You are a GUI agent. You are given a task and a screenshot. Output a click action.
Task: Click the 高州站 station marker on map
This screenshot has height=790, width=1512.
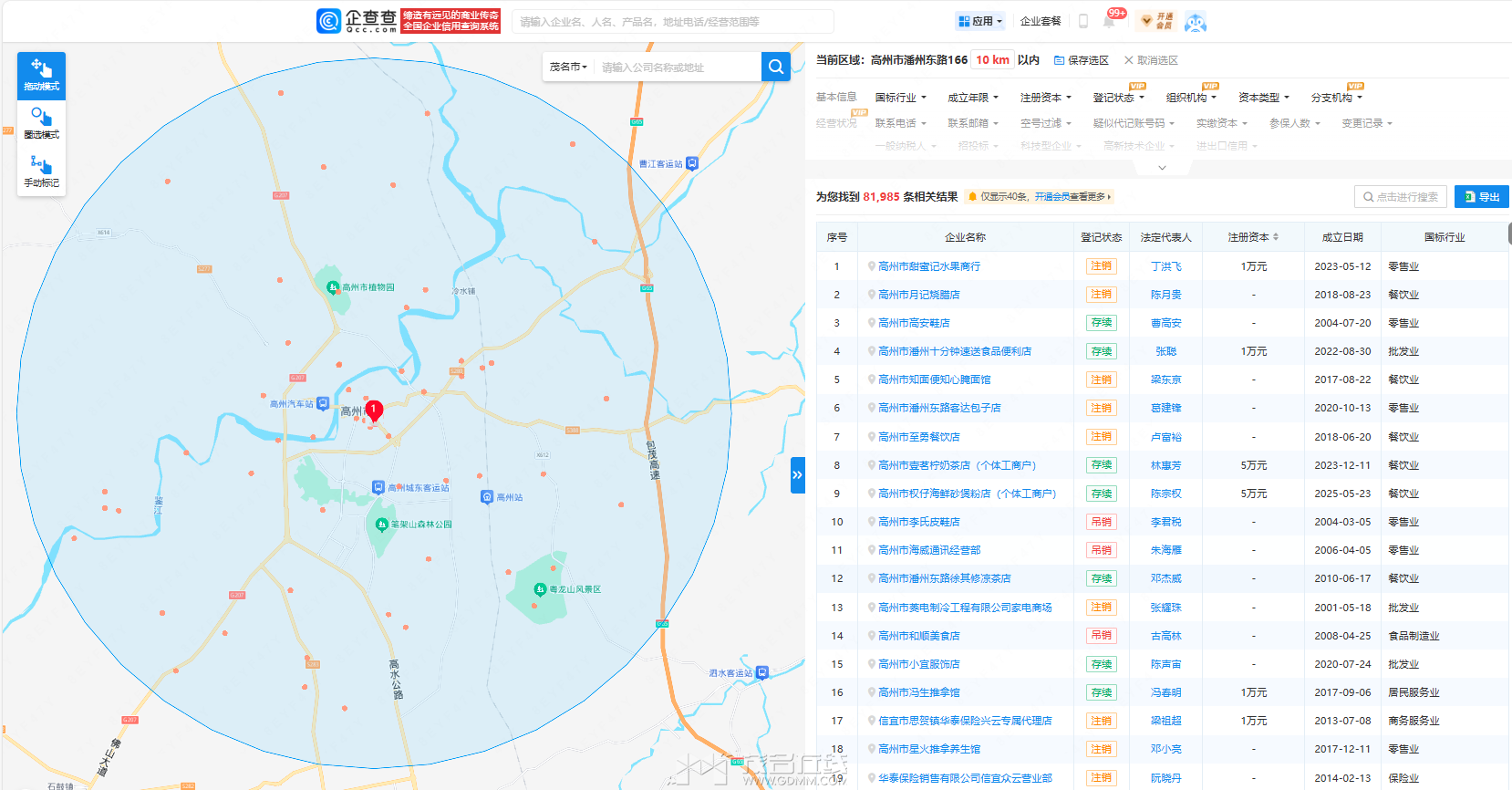pos(487,497)
